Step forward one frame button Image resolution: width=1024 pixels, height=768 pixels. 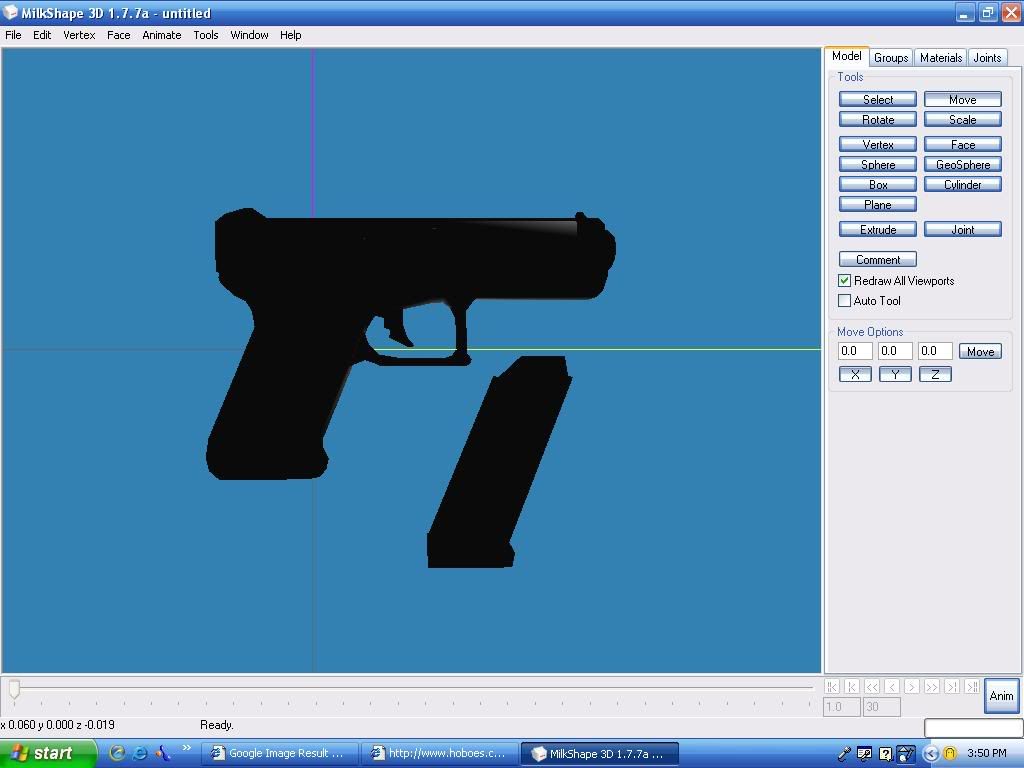[x=912, y=686]
